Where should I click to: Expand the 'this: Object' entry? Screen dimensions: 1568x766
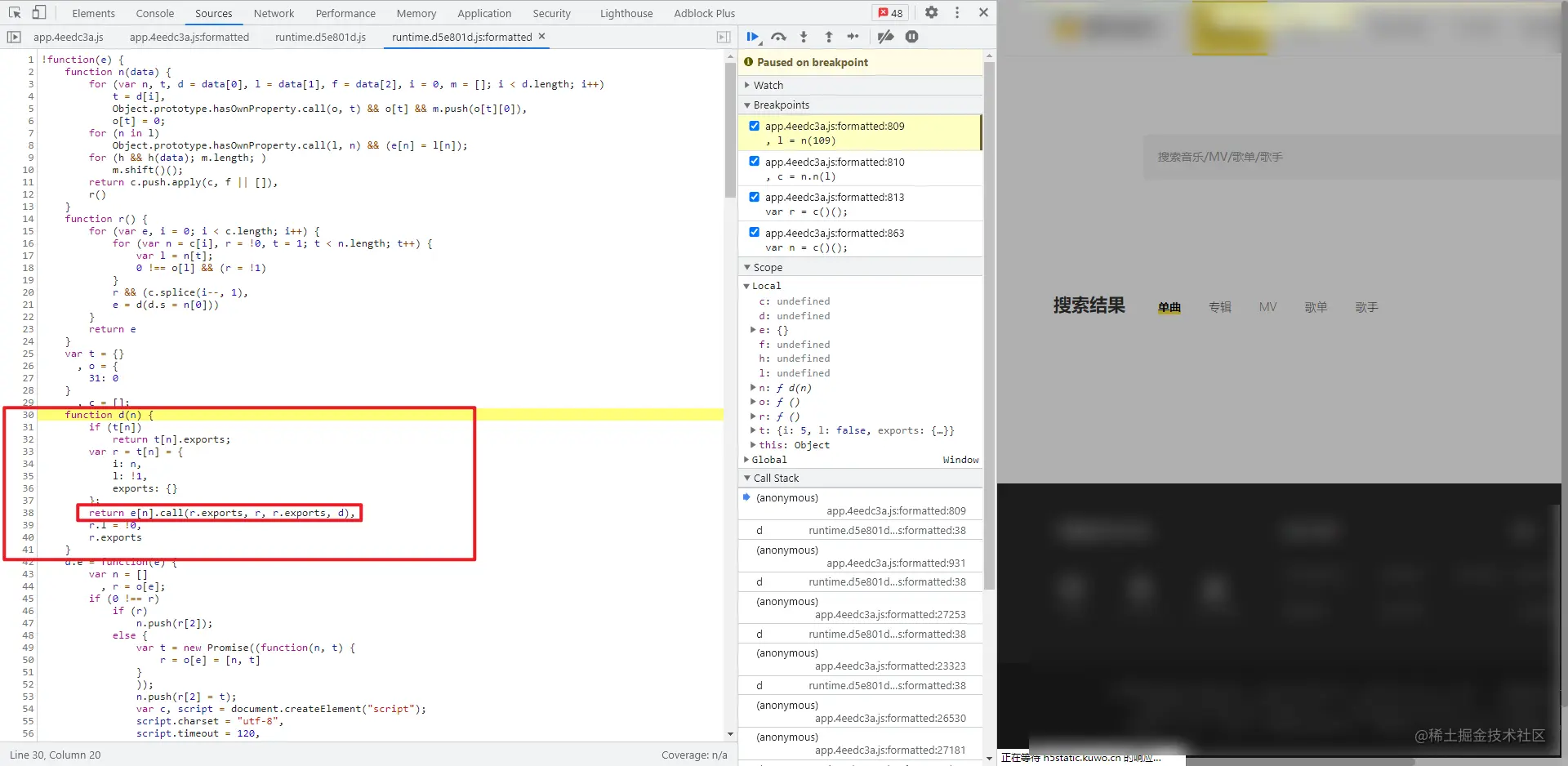tap(753, 445)
